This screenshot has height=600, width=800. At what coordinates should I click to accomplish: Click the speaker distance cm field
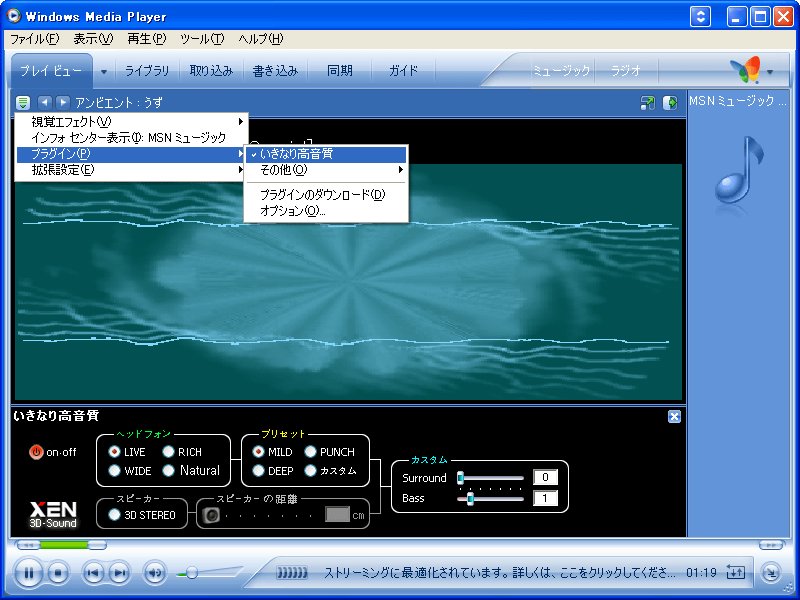[x=338, y=514]
